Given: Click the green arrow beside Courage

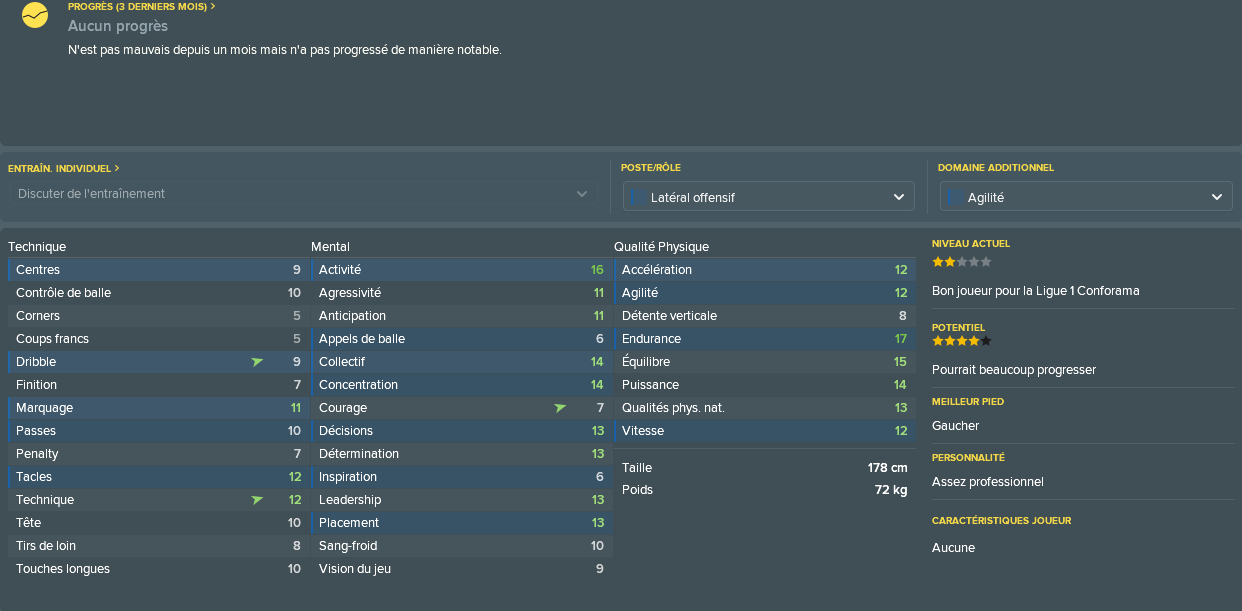Looking at the screenshot, I should pyautogui.click(x=560, y=408).
